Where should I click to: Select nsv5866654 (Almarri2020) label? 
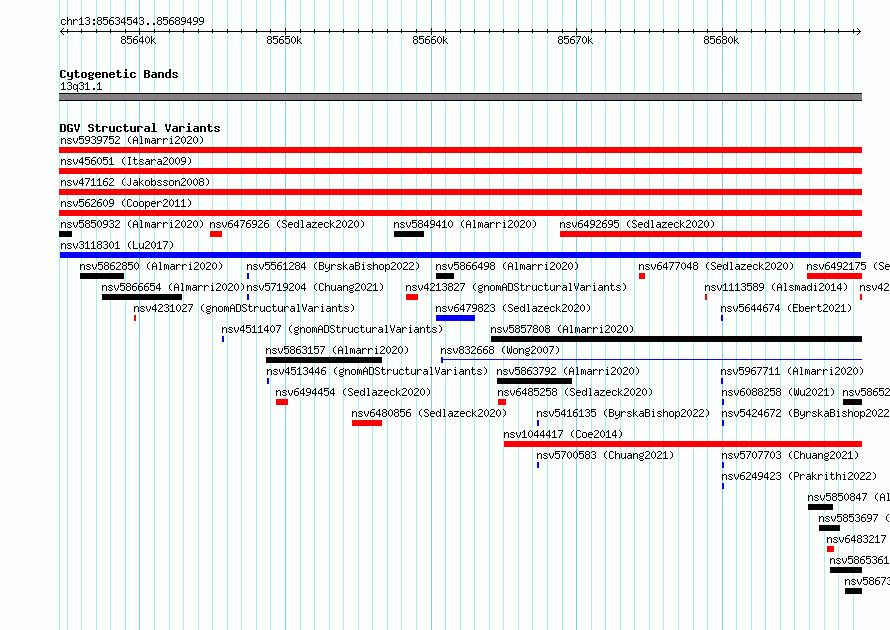tap(173, 287)
